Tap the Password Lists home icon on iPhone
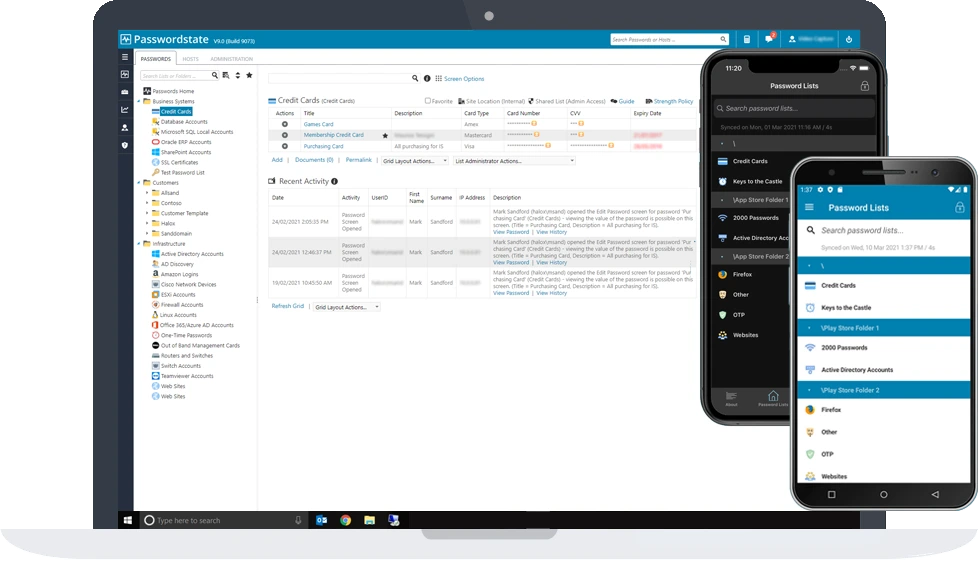The height and width of the screenshot is (561, 978). pyautogui.click(x=773, y=398)
